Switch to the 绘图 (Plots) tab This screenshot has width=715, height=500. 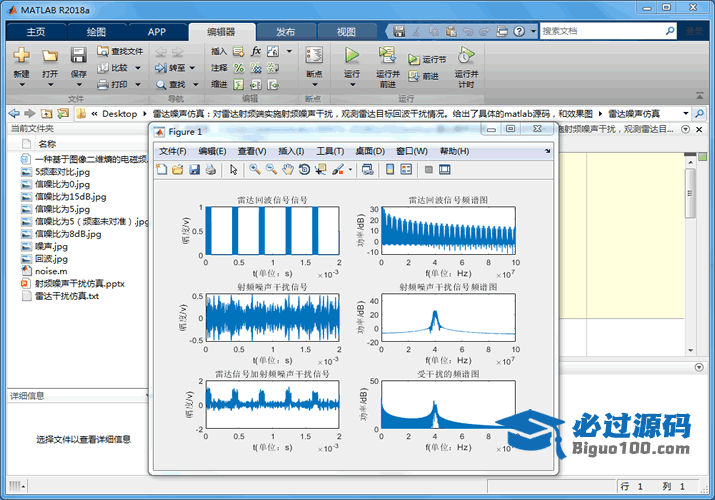[x=96, y=31]
